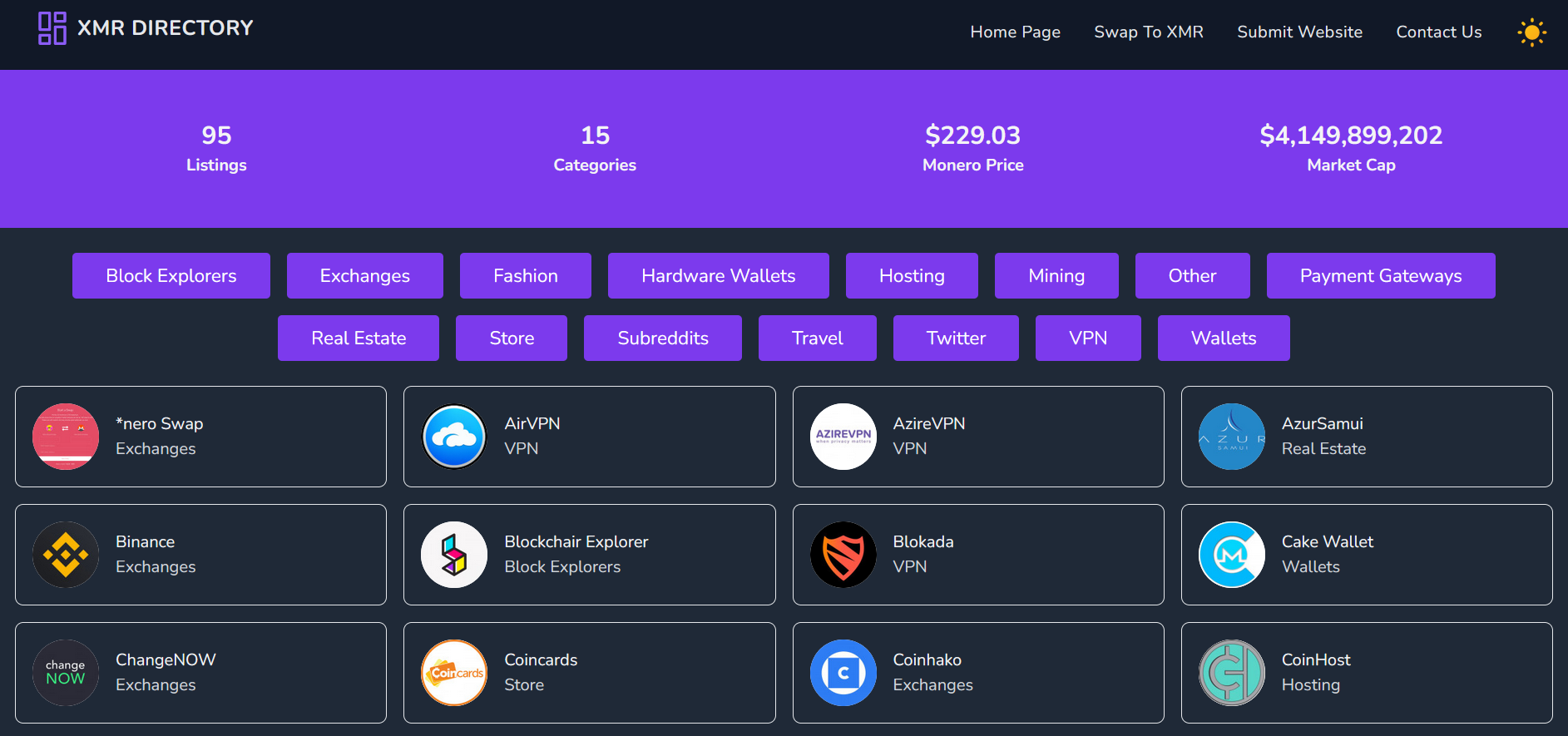Filter by Block Explorers category
Screen dimensions: 1568x736
(171, 275)
